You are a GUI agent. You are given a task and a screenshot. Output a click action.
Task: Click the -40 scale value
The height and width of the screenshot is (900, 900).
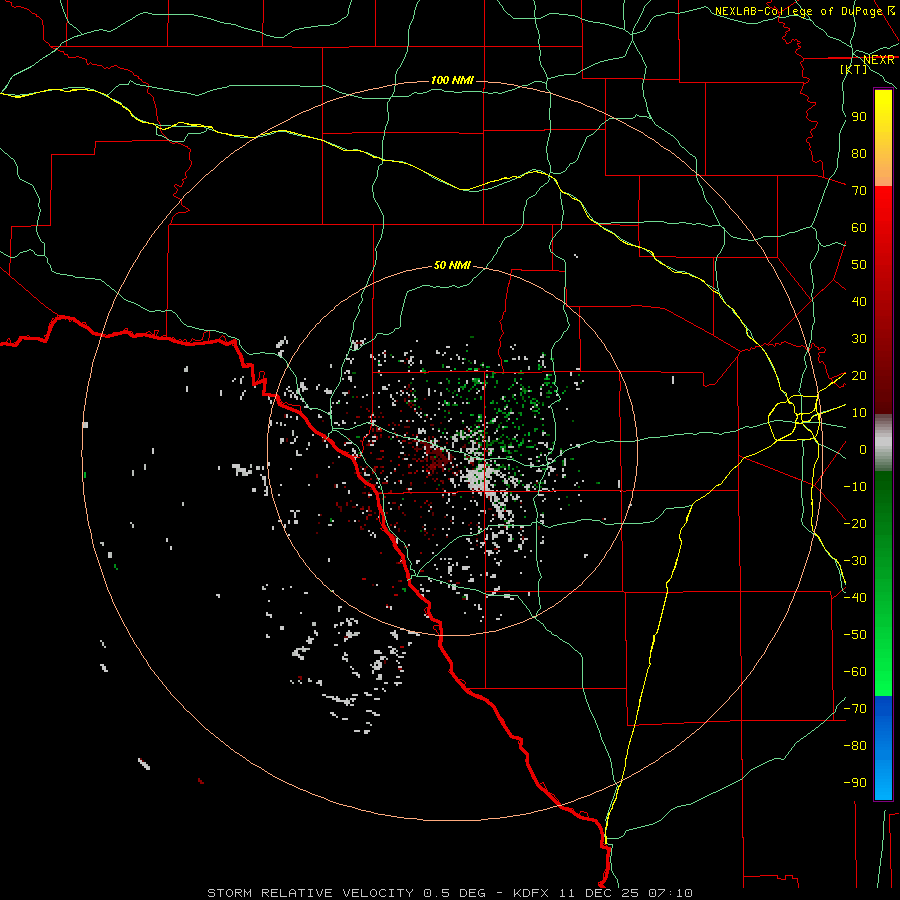(855, 598)
